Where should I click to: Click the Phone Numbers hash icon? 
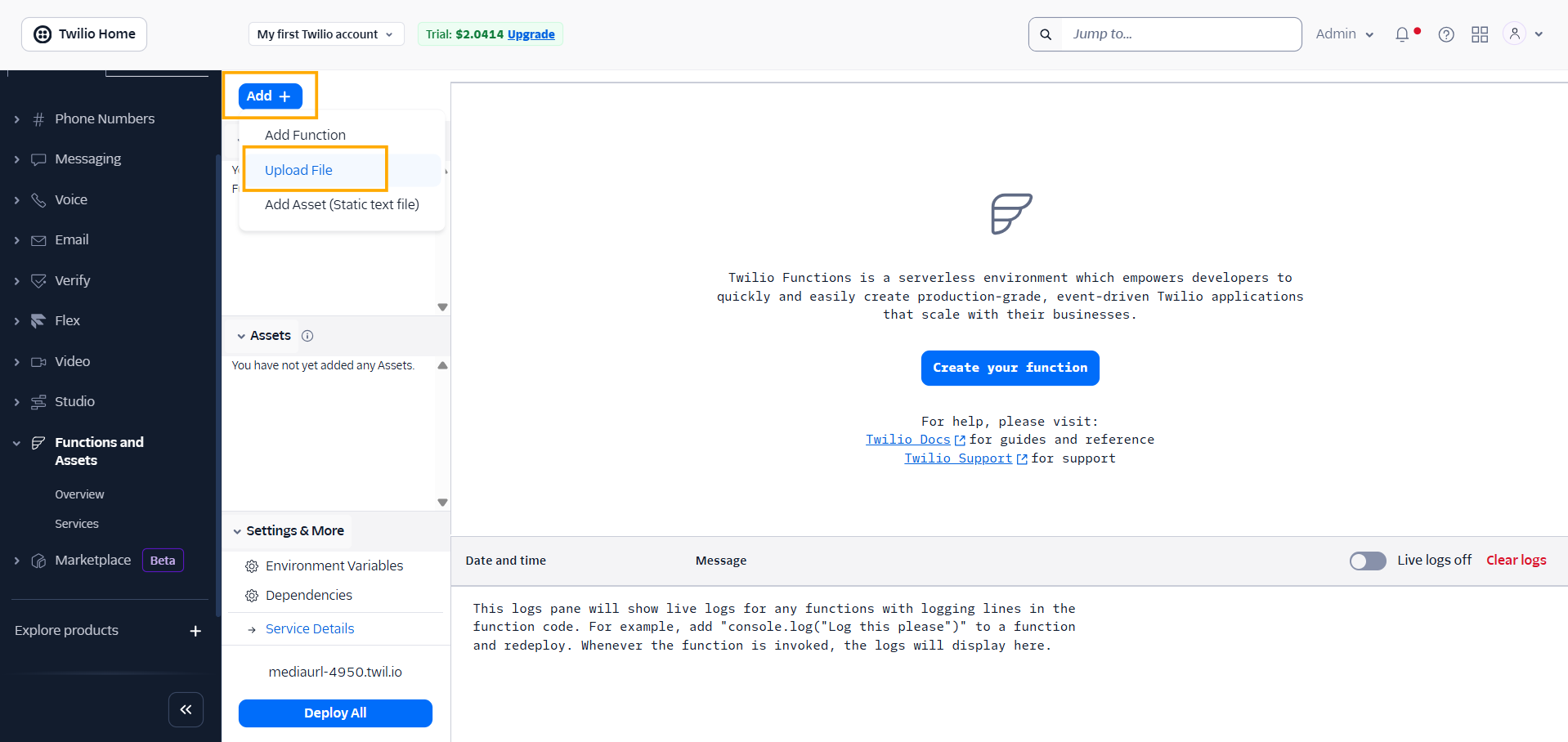pyautogui.click(x=38, y=119)
